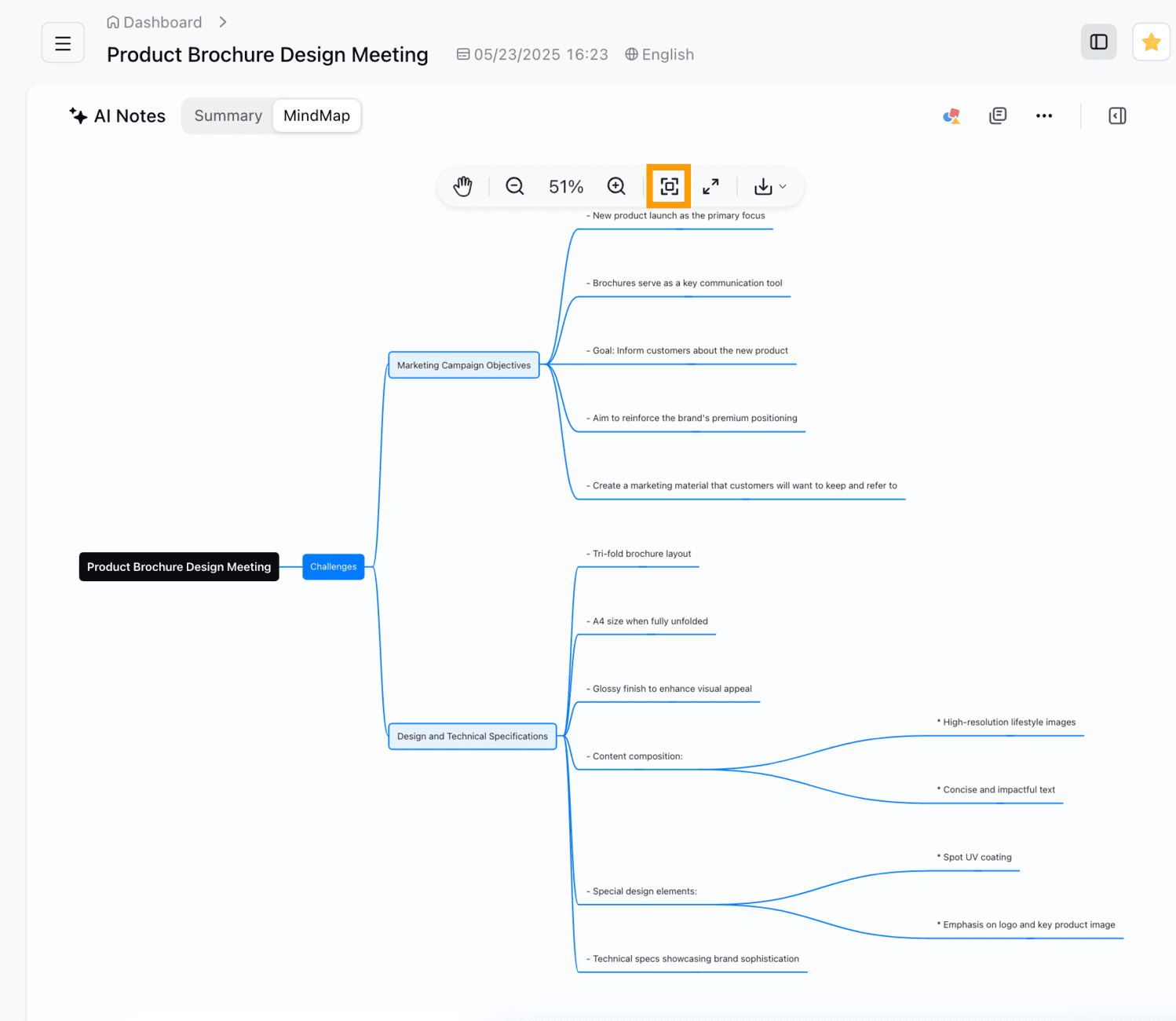Screen dimensions: 1176x1021
Task: Select the Marketing Campaign Objectives node
Action: (464, 365)
